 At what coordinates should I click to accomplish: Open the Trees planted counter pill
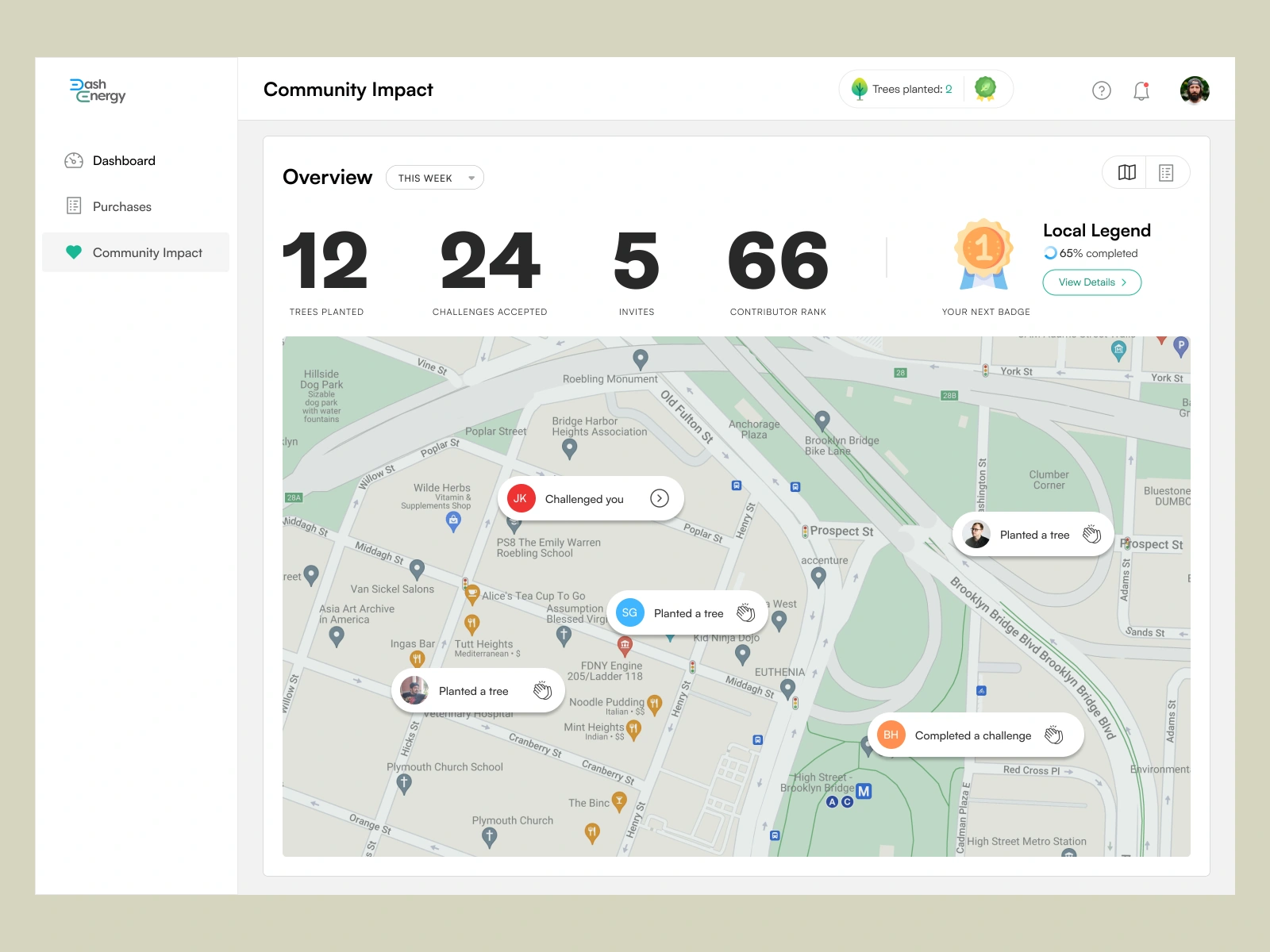coord(926,89)
